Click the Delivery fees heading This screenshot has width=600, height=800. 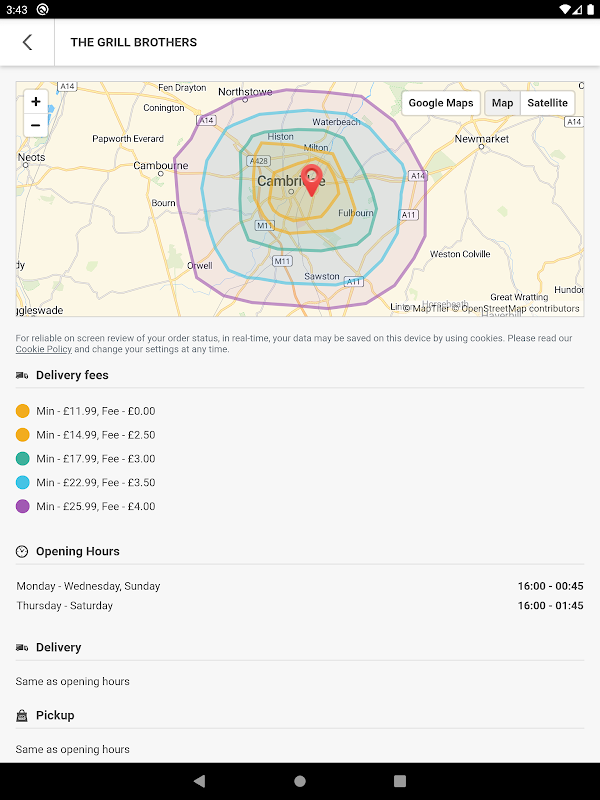point(72,376)
